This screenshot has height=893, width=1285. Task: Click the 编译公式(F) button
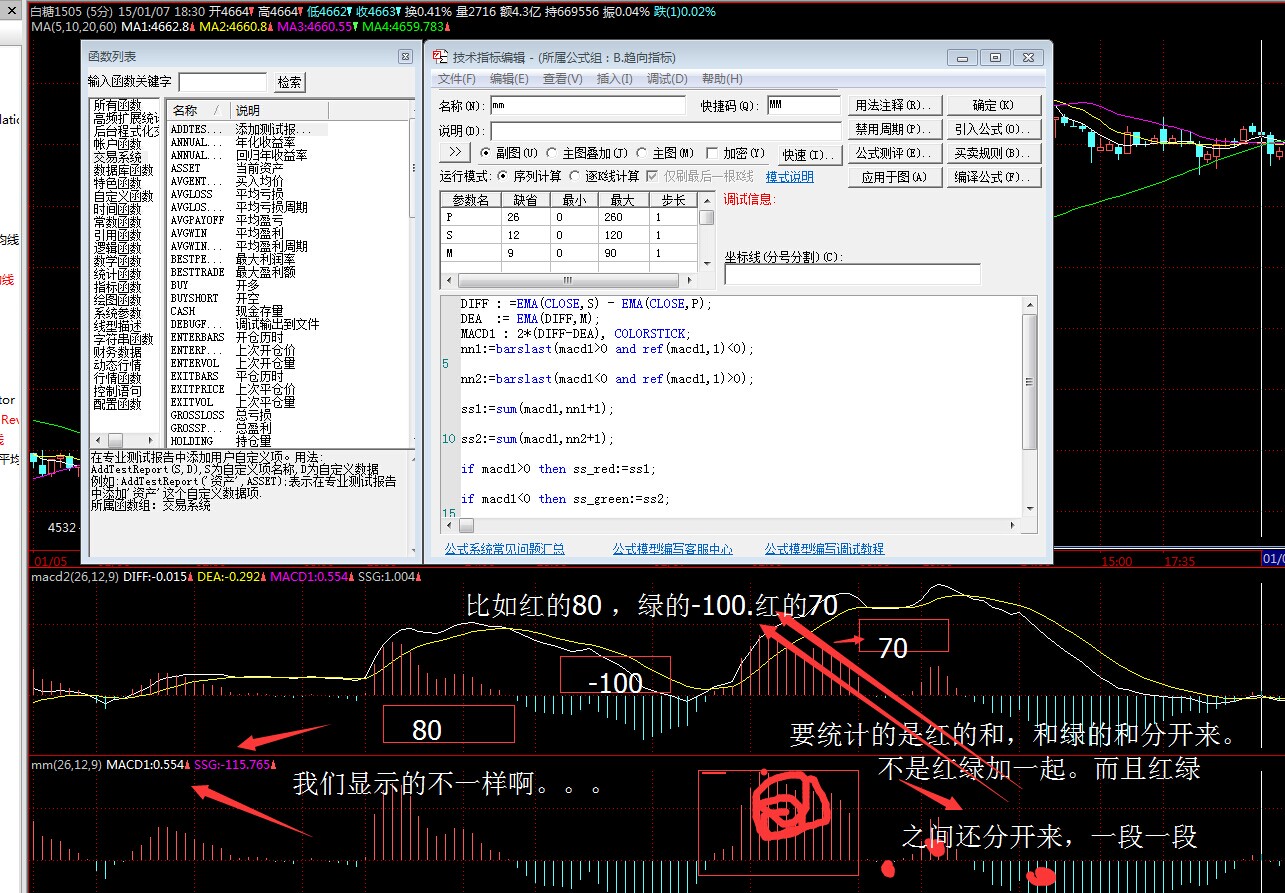tap(993, 177)
